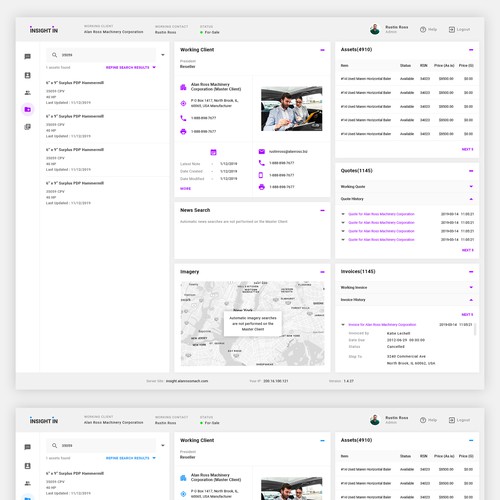This screenshot has width=500, height=500.
Task: Open the Invoice for Alan Ross Machinery Corporation link
Action: (x=382, y=325)
